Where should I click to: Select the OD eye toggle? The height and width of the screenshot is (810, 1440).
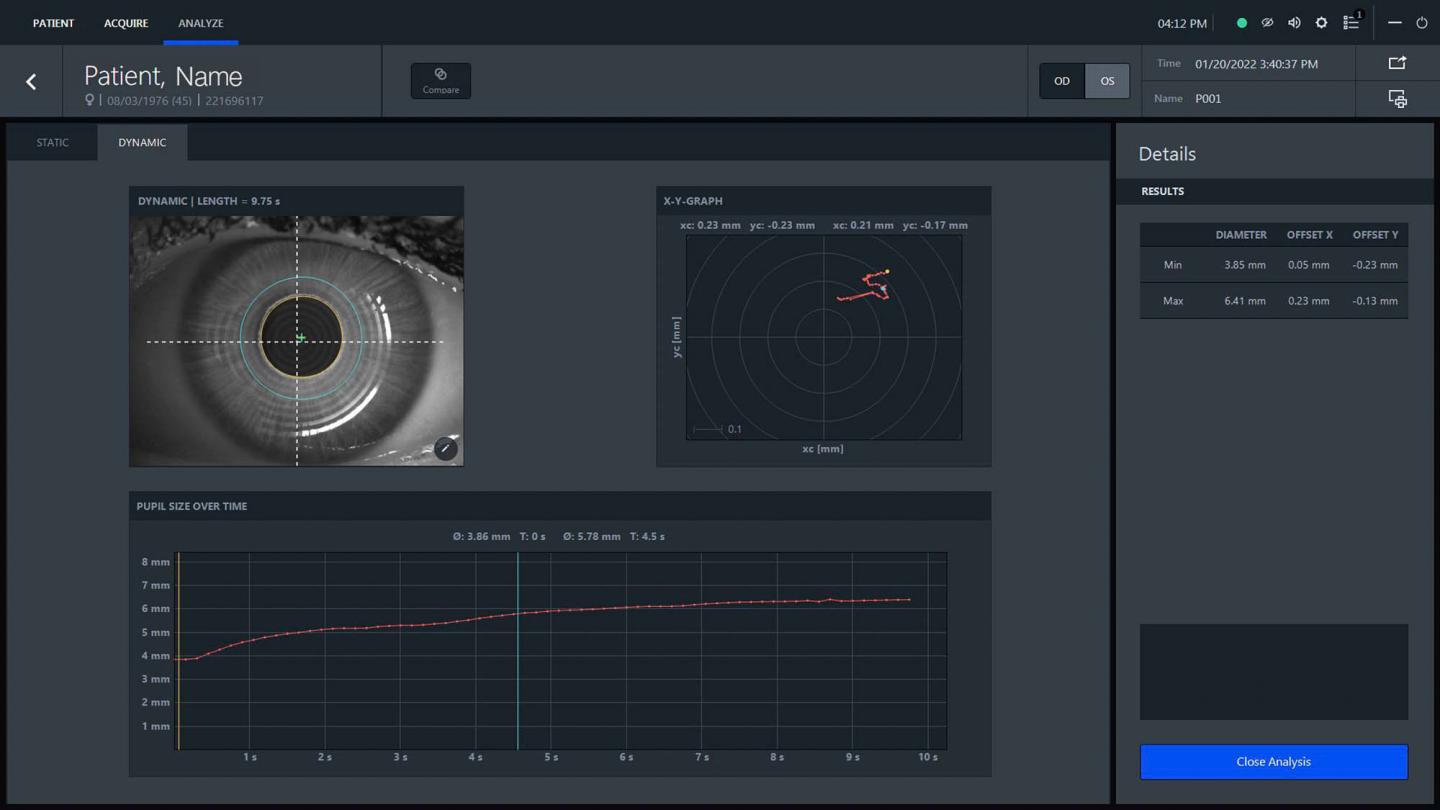point(1062,81)
